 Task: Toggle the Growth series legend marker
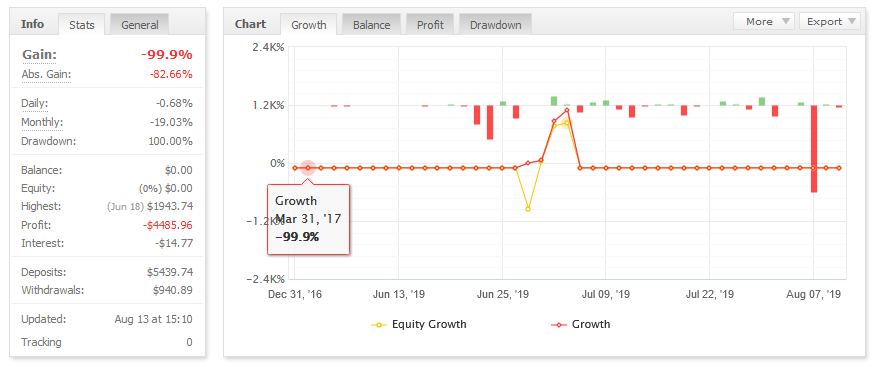click(x=559, y=325)
